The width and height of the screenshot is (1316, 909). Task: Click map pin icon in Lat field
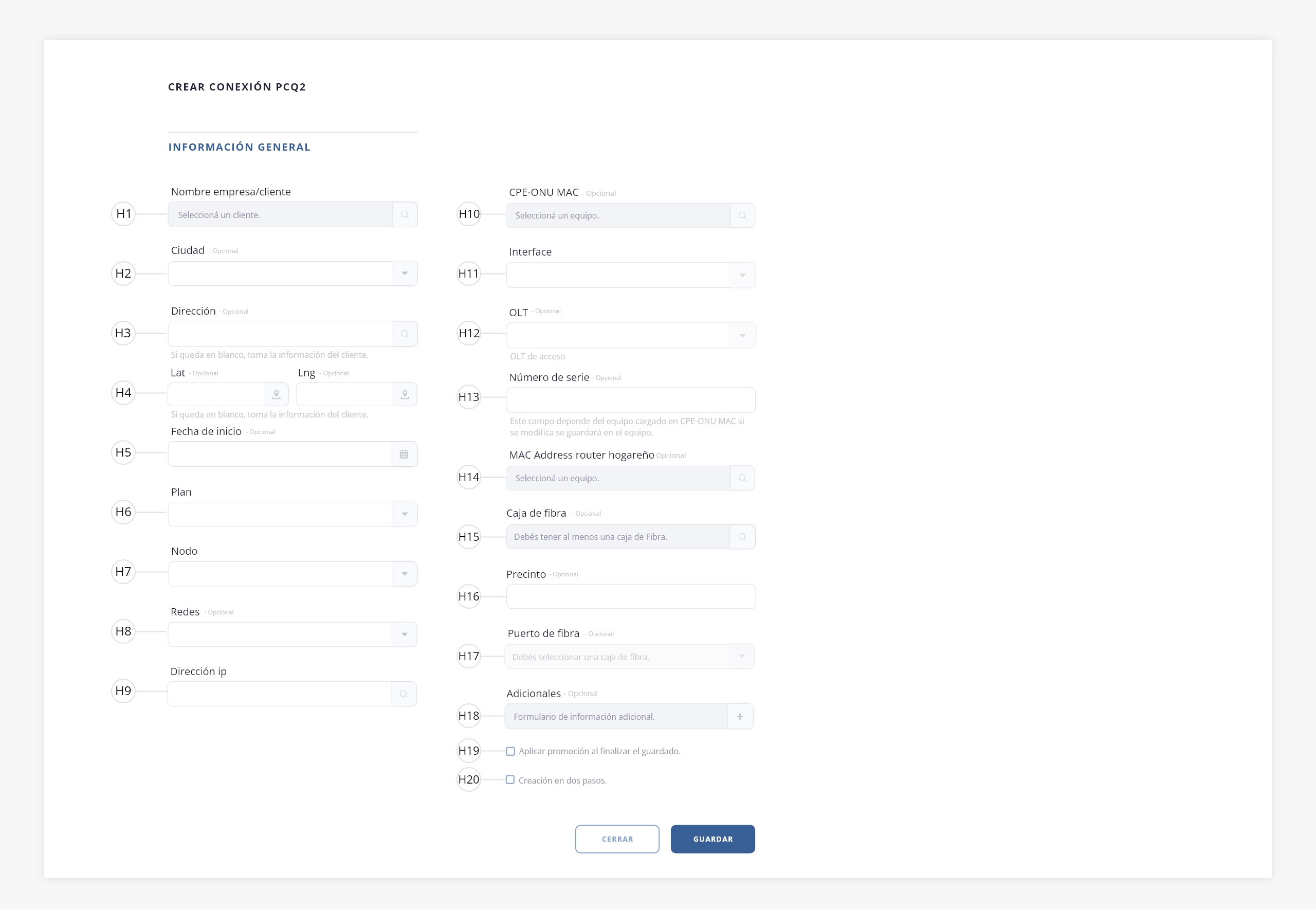276,394
